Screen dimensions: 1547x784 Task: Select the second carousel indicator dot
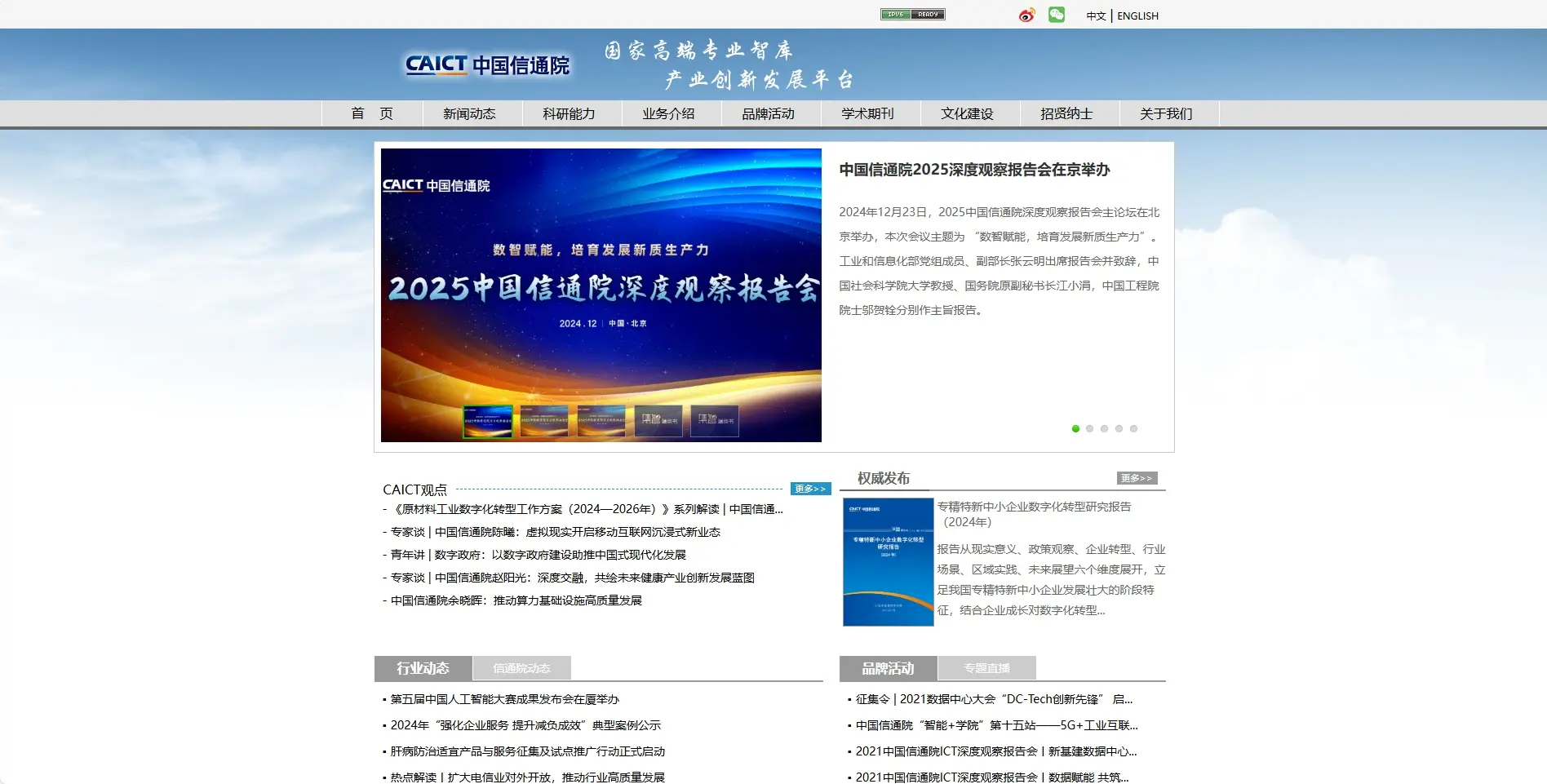(x=1089, y=427)
